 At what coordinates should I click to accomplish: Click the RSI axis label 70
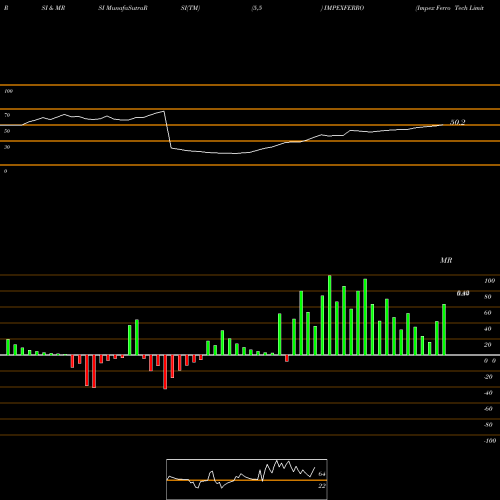(7, 115)
